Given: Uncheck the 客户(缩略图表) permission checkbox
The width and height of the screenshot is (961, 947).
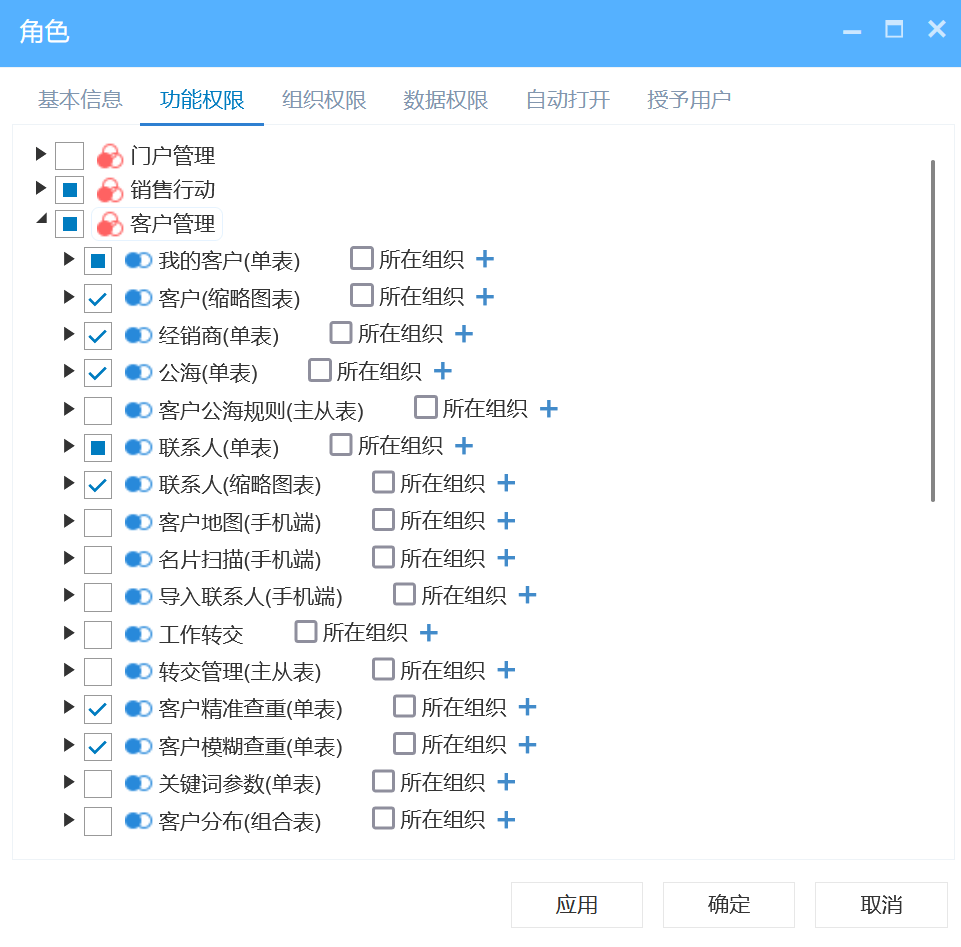Looking at the screenshot, I should (97, 297).
